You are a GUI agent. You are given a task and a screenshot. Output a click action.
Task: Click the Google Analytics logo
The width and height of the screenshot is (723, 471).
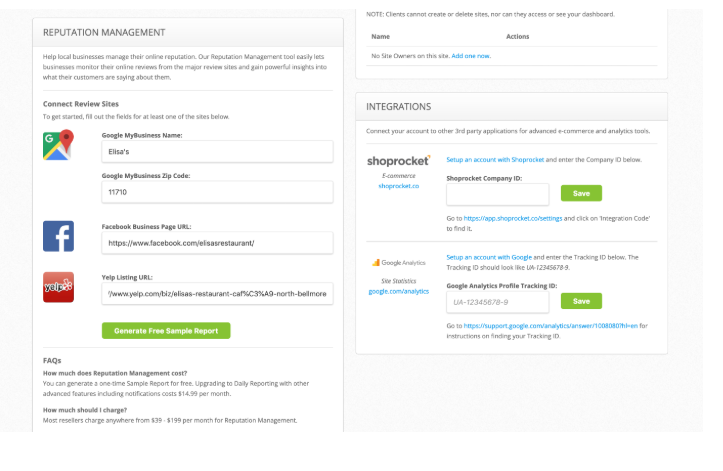point(398,262)
